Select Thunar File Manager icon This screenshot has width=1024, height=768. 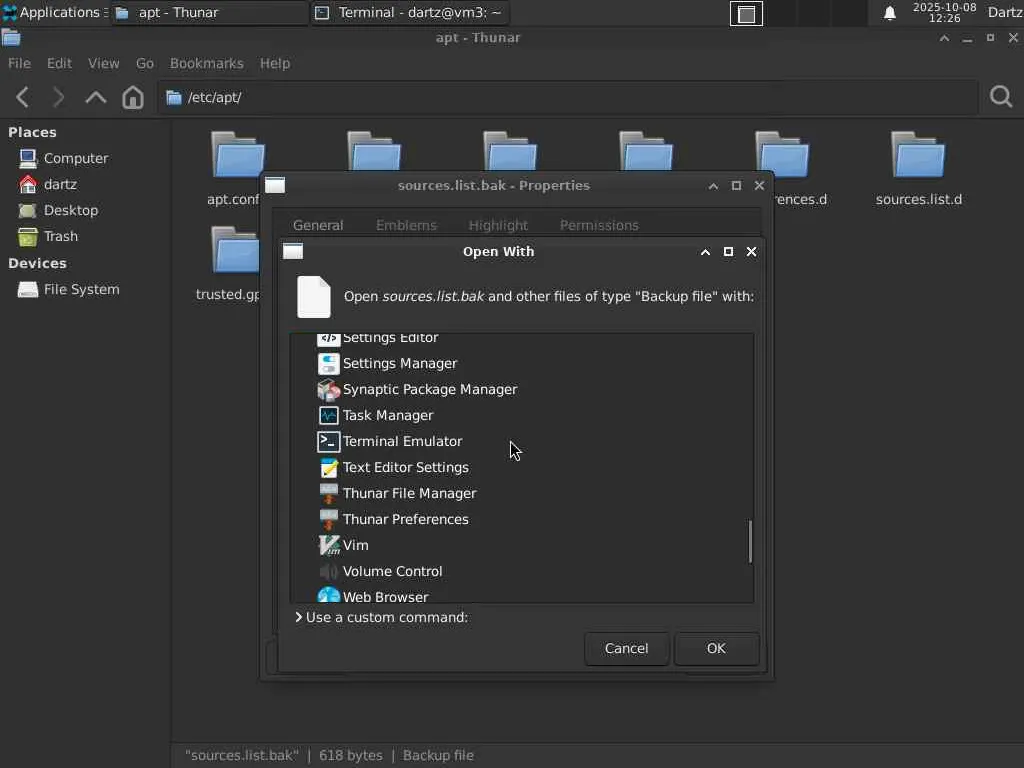328,494
